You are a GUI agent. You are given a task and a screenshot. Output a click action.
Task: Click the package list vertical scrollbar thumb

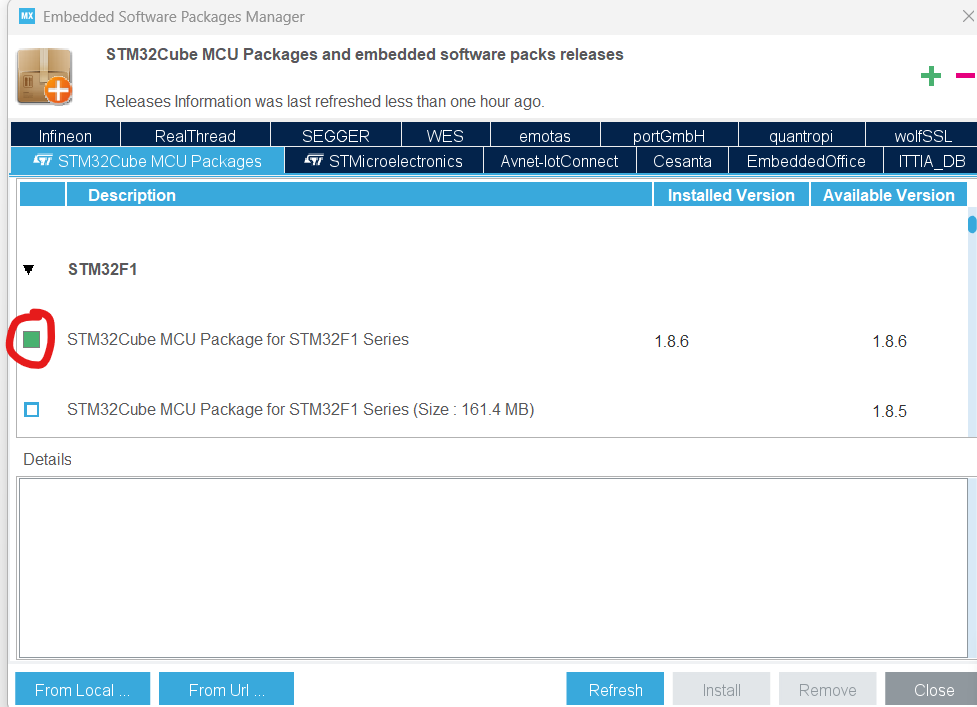click(x=972, y=224)
